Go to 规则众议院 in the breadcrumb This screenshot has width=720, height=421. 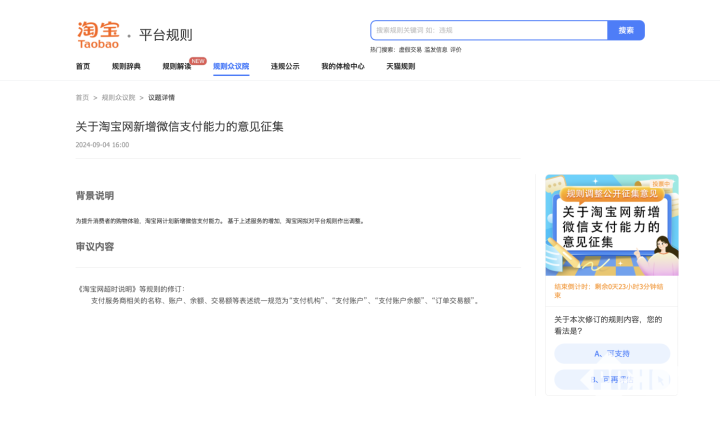click(118, 97)
